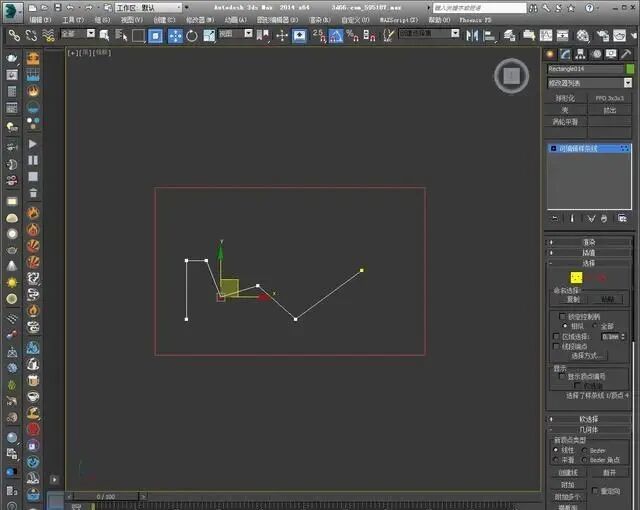The height and width of the screenshot is (510, 640).
Task: Click the Stop square in left icon column
Action: 33,177
